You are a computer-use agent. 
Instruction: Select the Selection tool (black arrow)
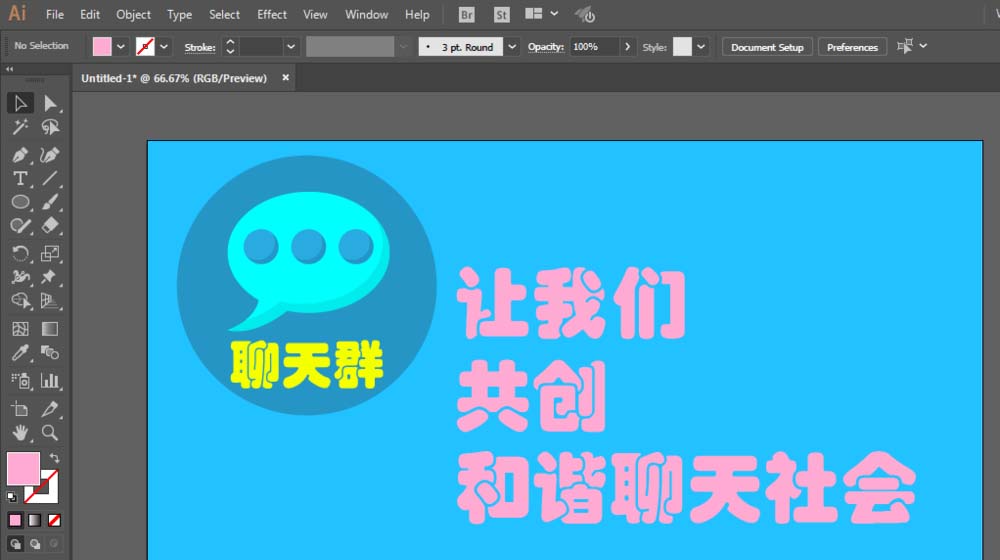coord(20,103)
